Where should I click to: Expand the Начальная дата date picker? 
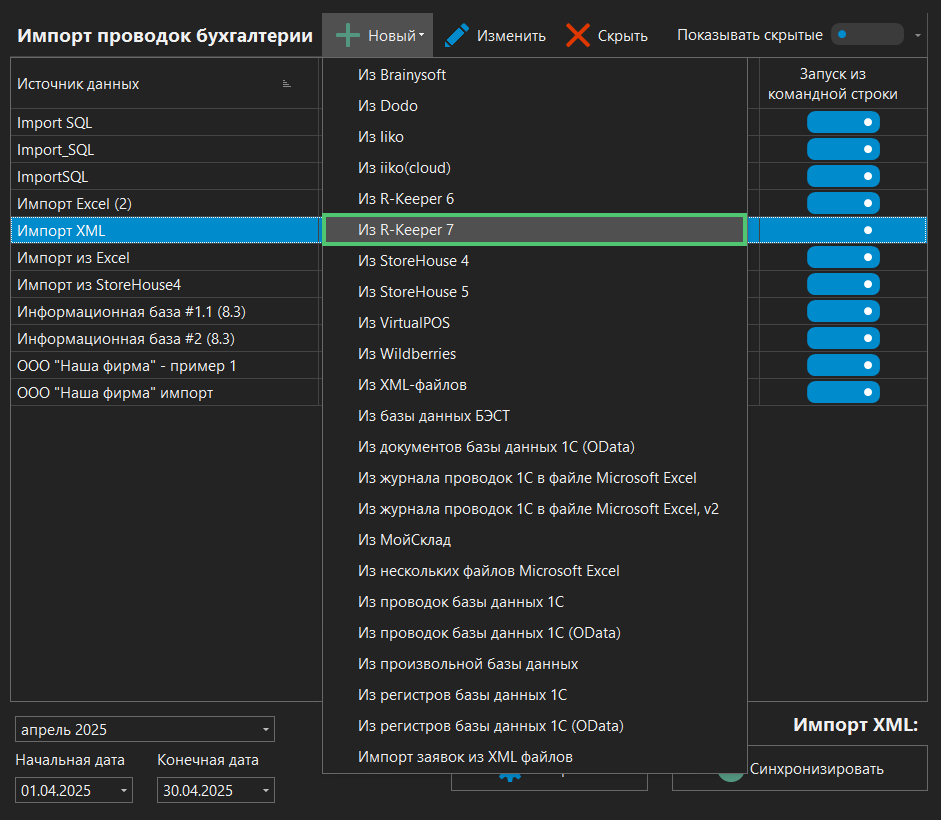tap(124, 791)
